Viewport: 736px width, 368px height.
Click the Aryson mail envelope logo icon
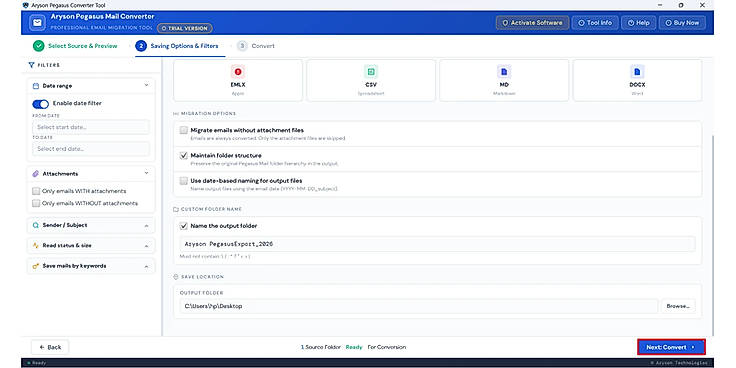37,23
